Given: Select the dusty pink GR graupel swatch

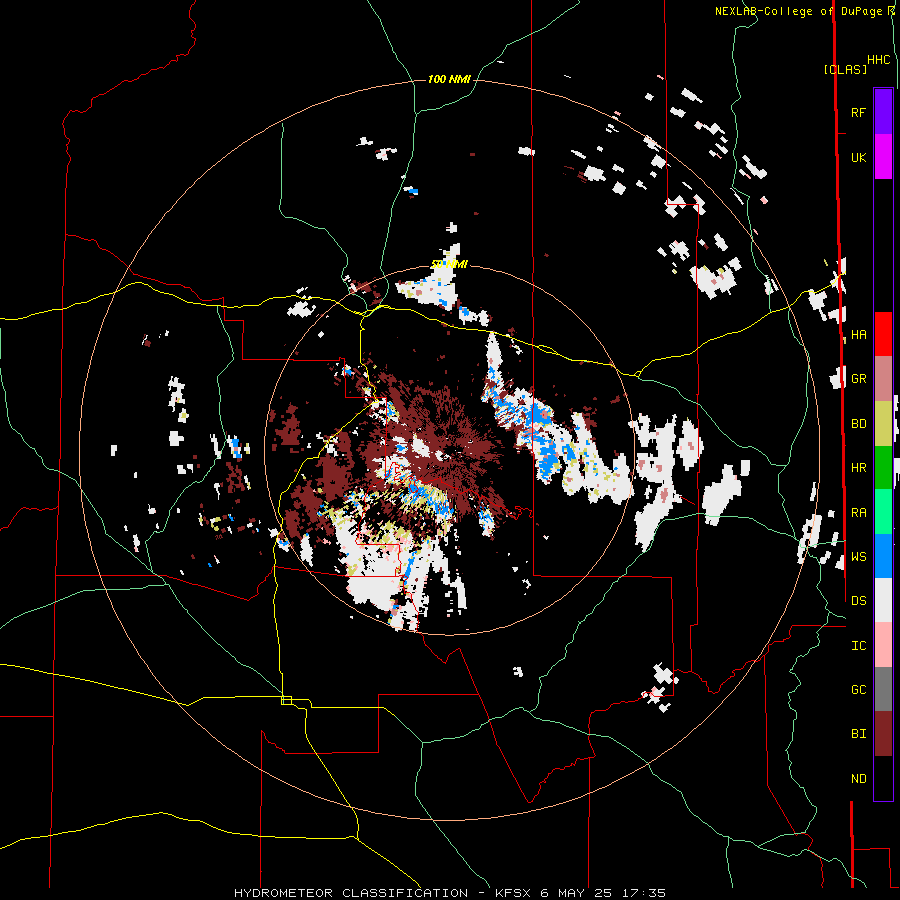Looking at the screenshot, I should (x=883, y=379).
